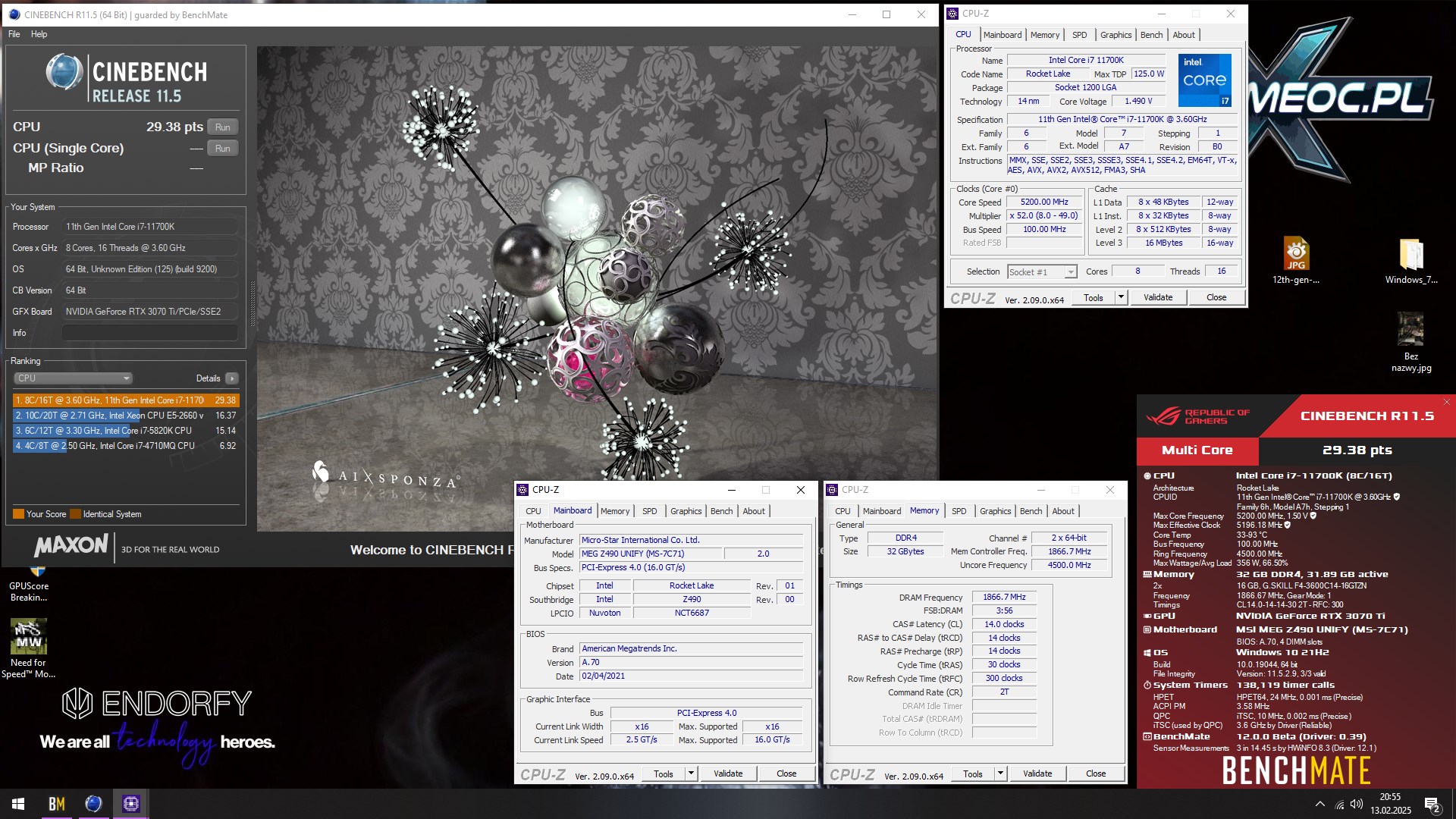Click Tools button in top CPU-Z window

1093,298
